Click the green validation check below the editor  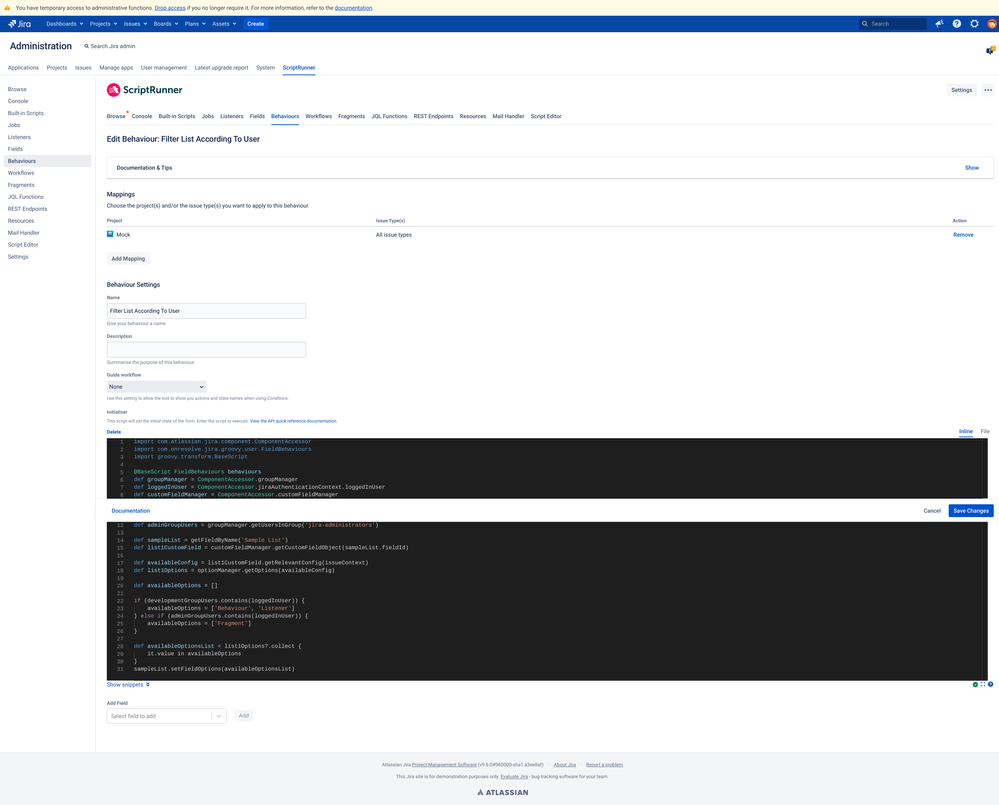tap(975, 684)
